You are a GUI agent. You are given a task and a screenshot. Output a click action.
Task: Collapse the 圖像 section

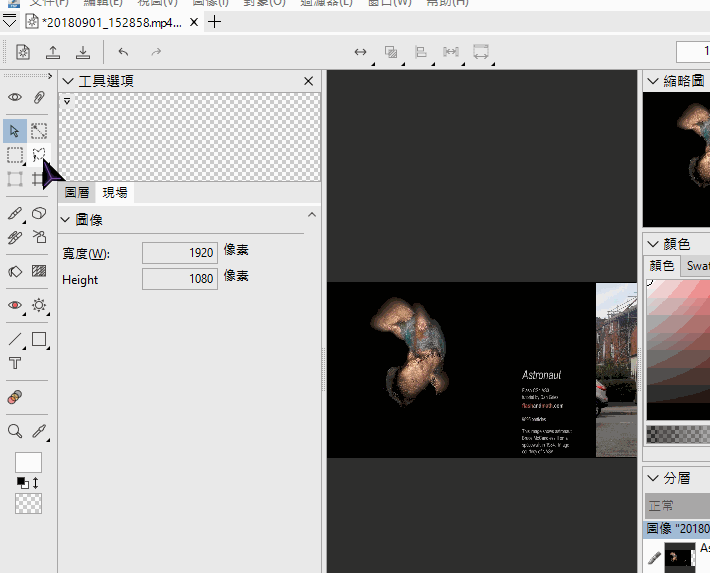click(x=66, y=219)
